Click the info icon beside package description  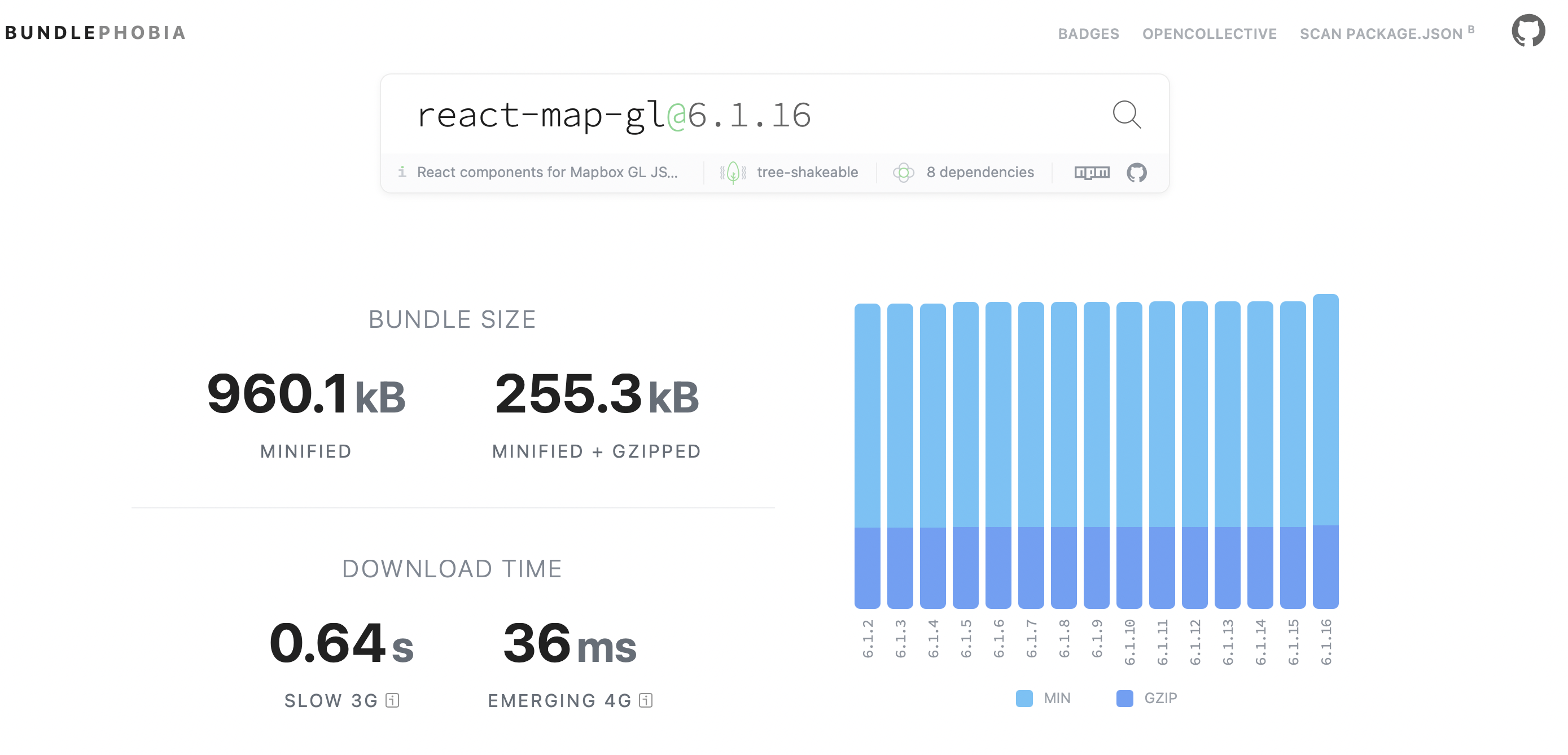pyautogui.click(x=402, y=172)
